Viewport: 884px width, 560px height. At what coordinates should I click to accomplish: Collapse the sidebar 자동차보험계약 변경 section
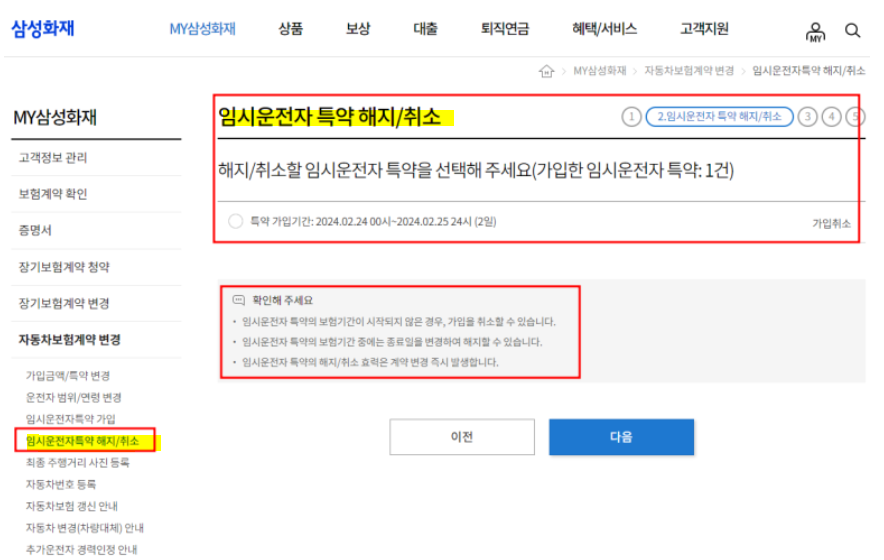(x=69, y=340)
